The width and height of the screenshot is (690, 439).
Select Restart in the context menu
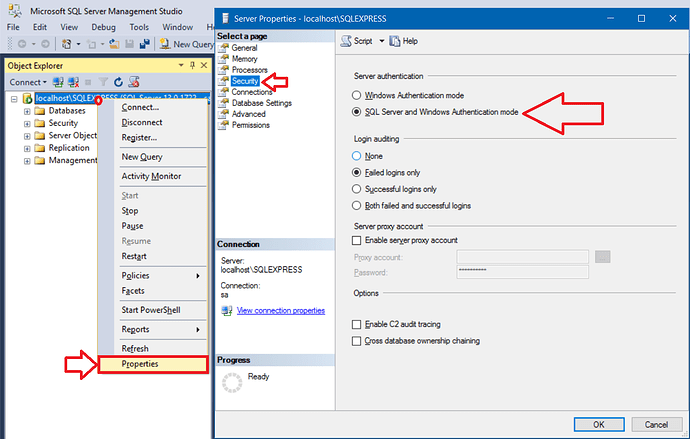point(136,255)
